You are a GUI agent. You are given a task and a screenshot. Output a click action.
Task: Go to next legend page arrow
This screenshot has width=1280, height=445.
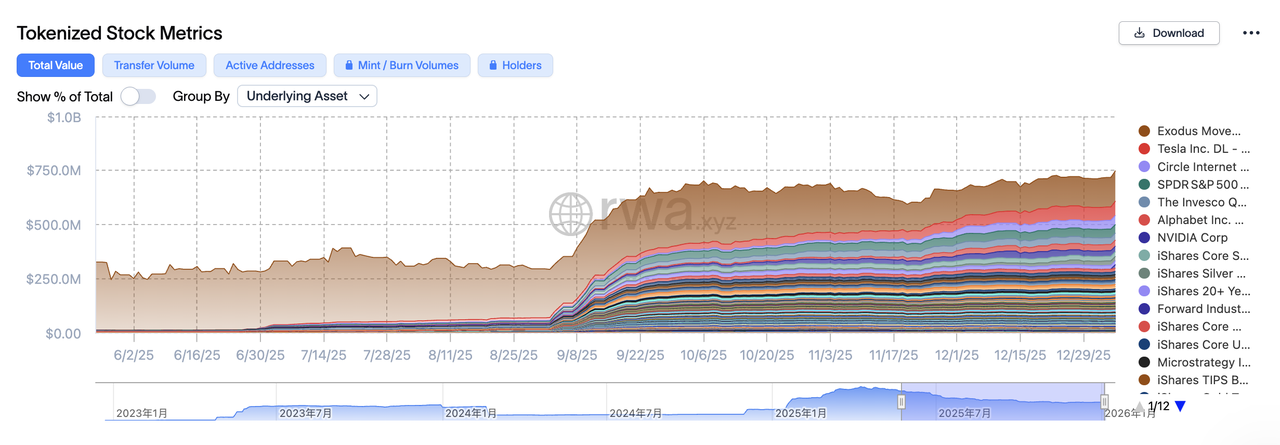coord(1180,407)
